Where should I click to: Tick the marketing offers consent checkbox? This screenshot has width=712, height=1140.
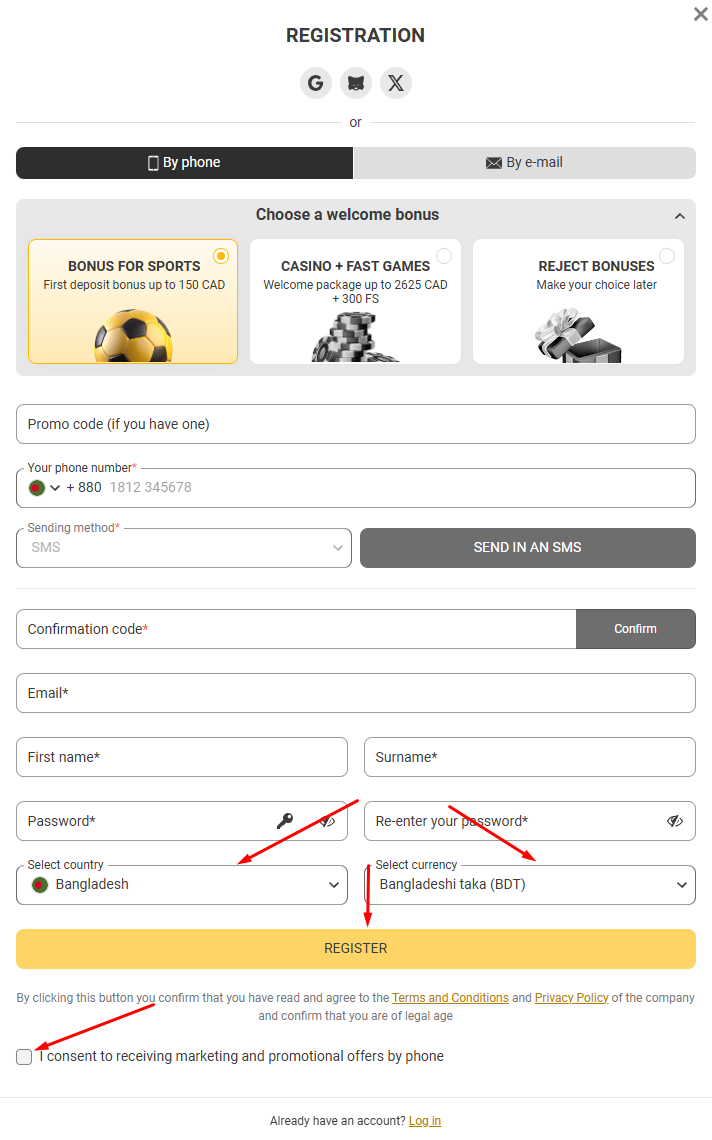[24, 1056]
